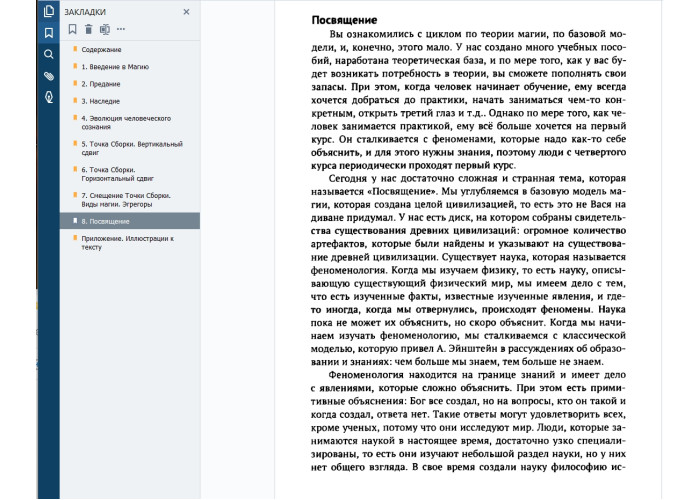Select bookmark 7. Смещение Точки Сборки

coord(125,199)
